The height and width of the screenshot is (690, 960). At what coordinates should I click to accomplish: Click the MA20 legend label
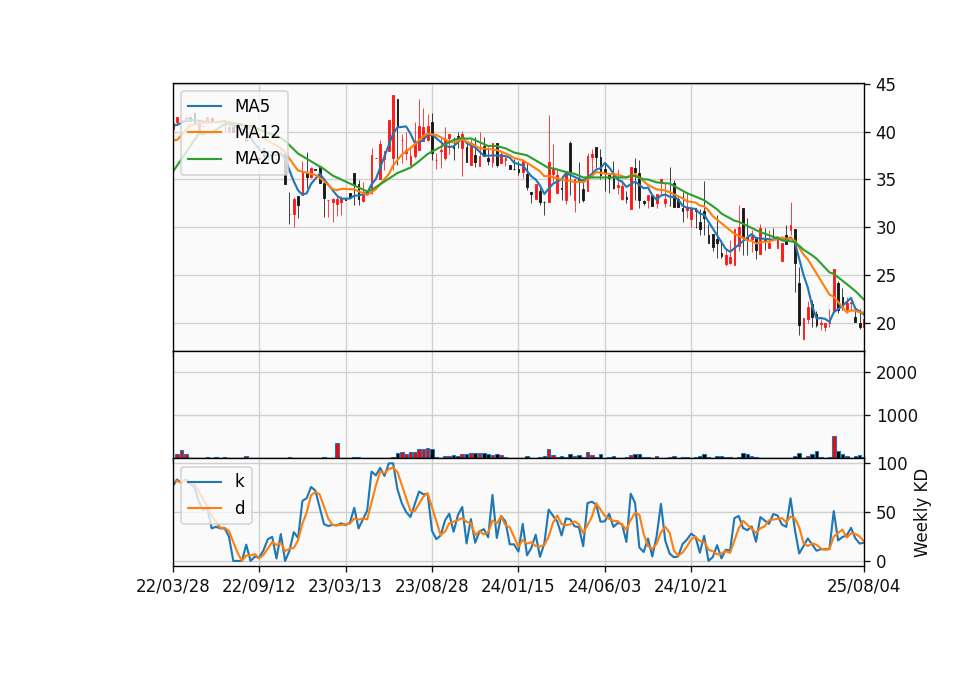pos(257,158)
